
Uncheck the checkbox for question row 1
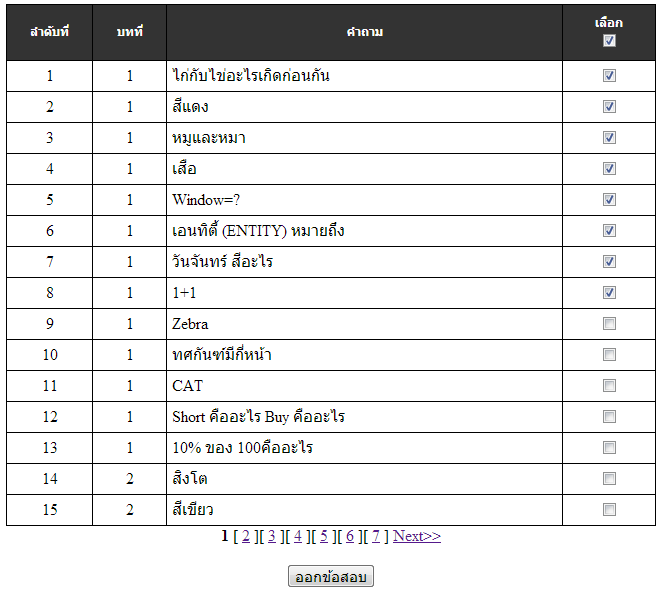(x=609, y=76)
